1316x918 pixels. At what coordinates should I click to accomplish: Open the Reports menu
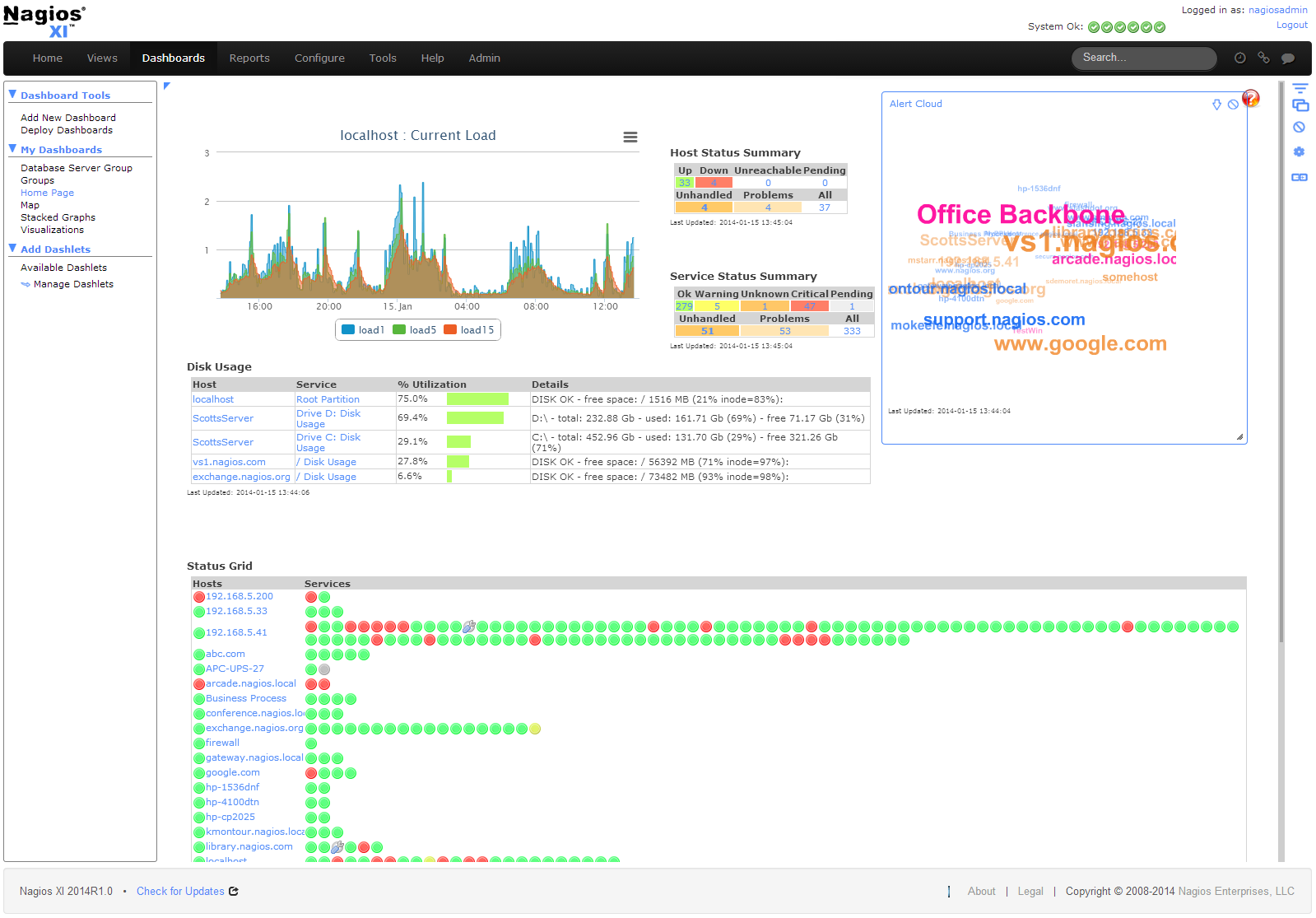[x=249, y=58]
